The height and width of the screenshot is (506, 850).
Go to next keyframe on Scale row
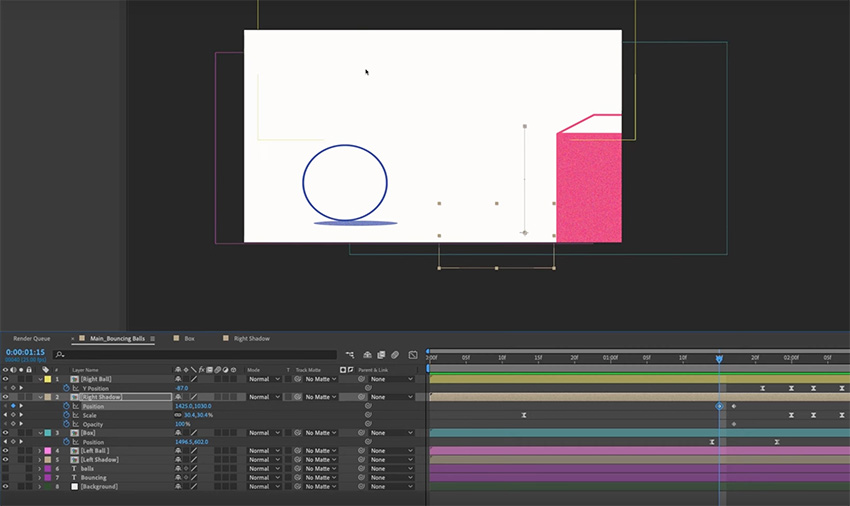(x=21, y=415)
